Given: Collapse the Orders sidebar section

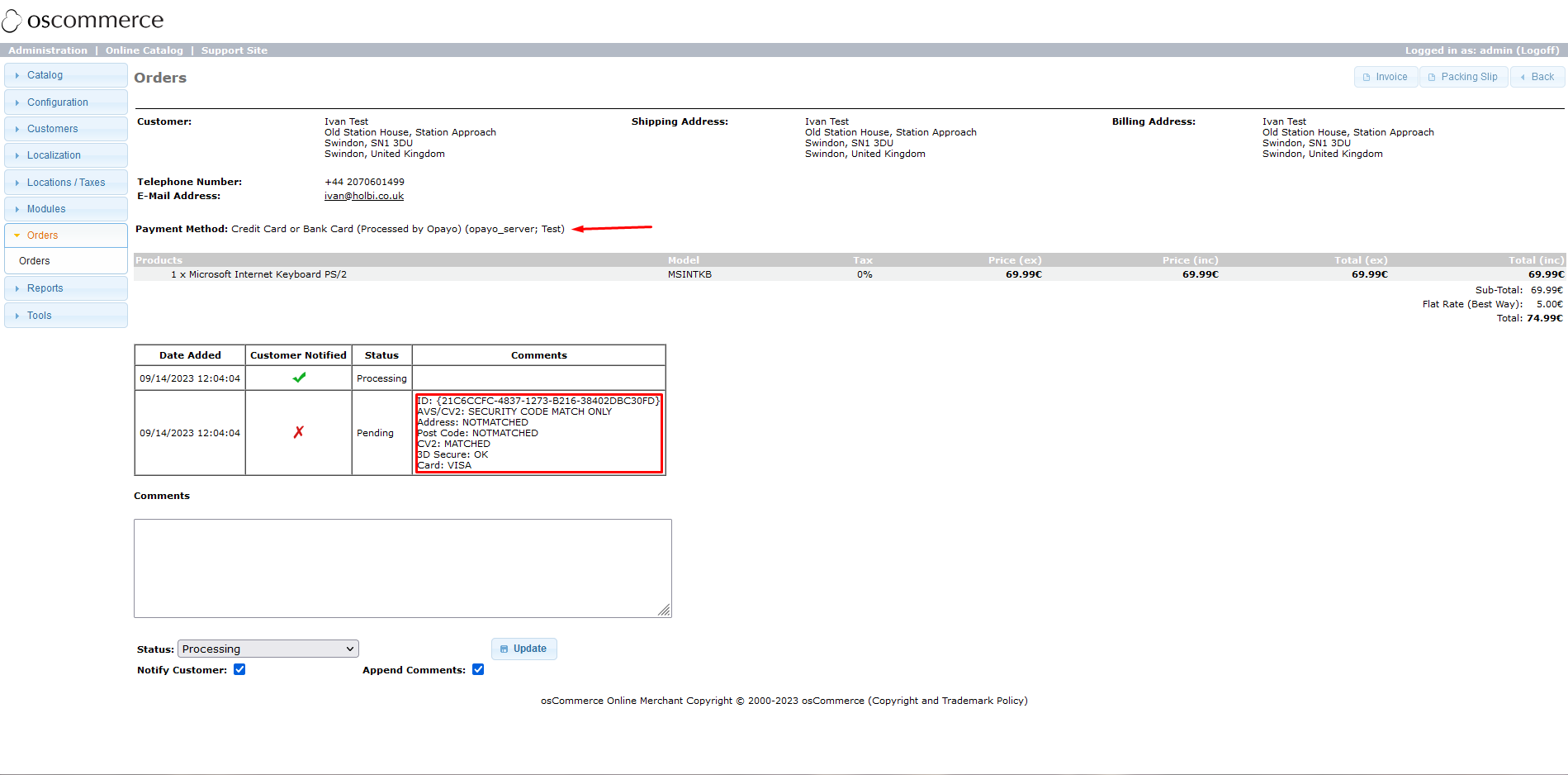Looking at the screenshot, I should pos(42,235).
